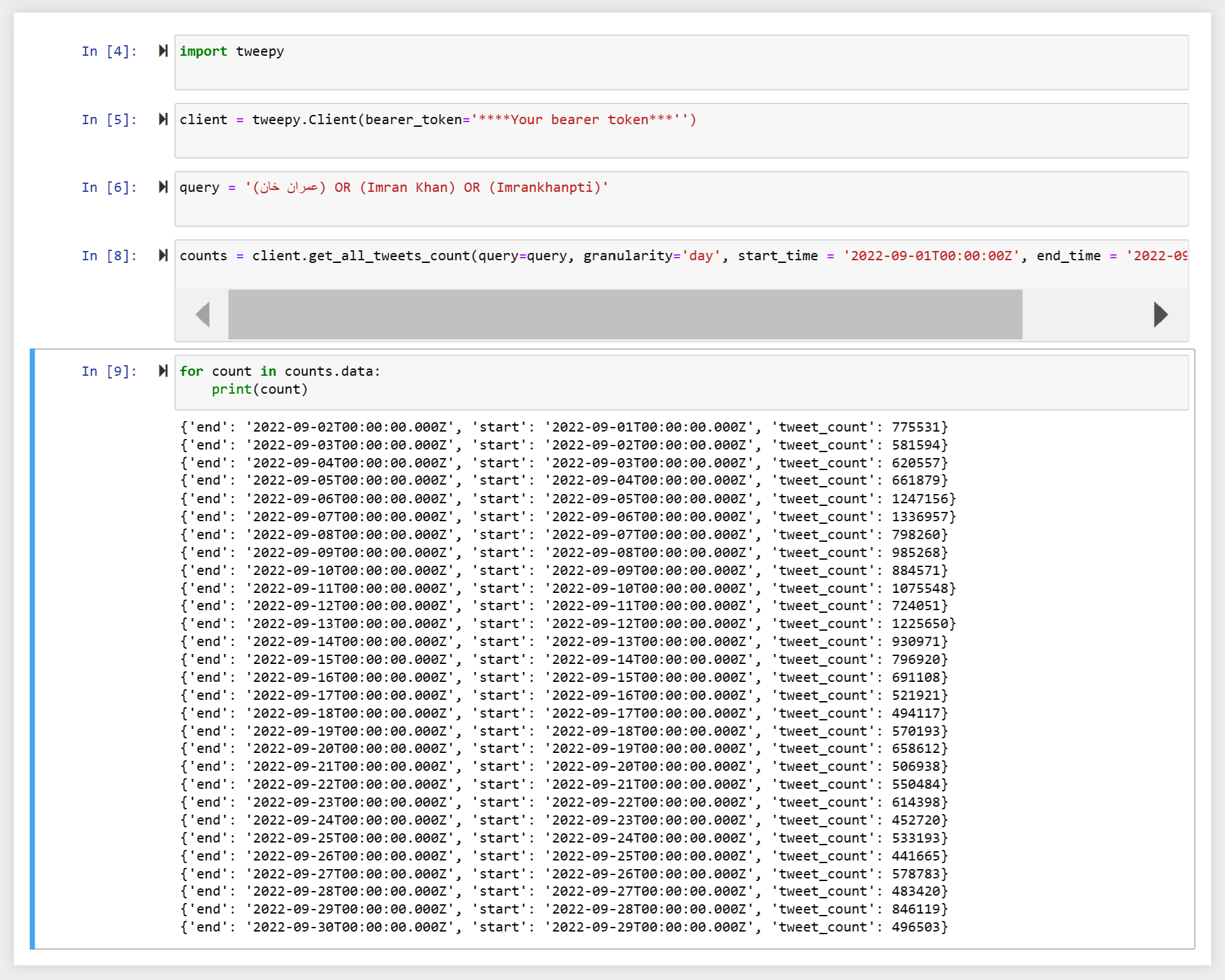Click into the 'import tweepy' code cell
1225x980 pixels.
pyautogui.click(x=681, y=62)
